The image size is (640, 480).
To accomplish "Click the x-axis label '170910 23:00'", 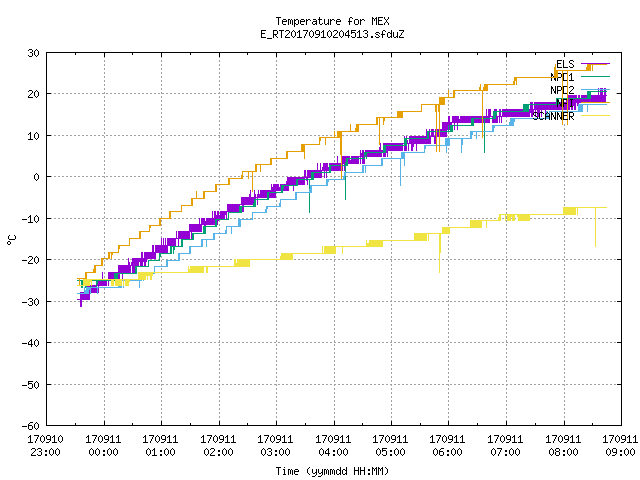I will [45, 446].
